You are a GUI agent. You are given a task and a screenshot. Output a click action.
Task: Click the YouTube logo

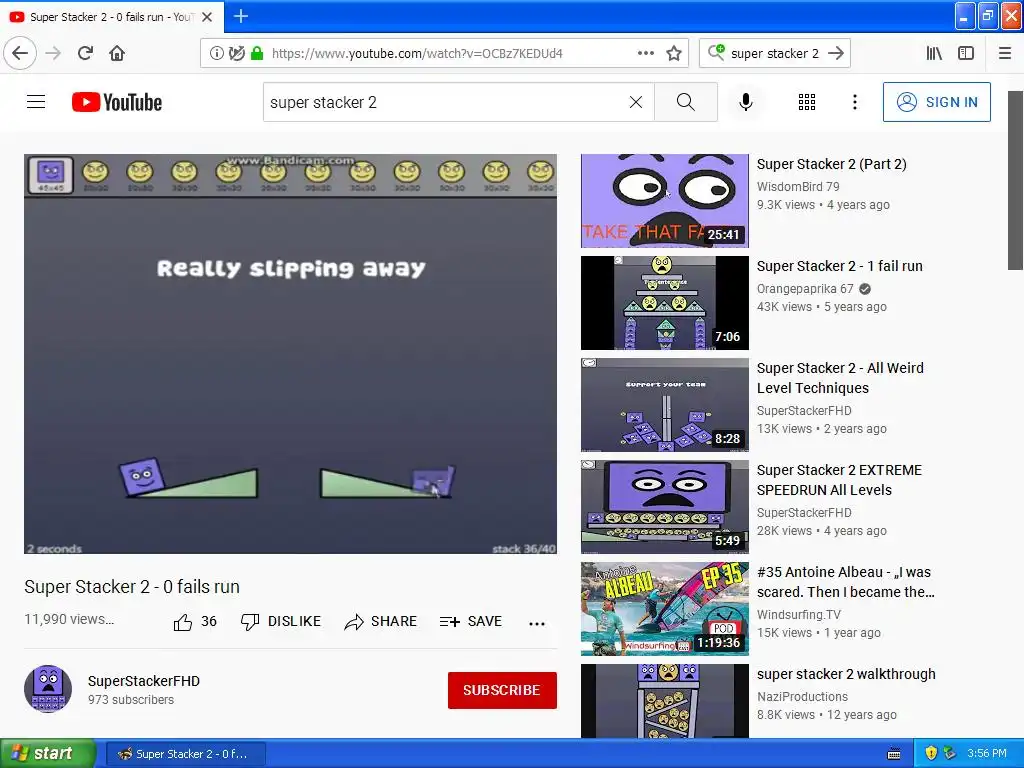pyautogui.click(x=117, y=102)
